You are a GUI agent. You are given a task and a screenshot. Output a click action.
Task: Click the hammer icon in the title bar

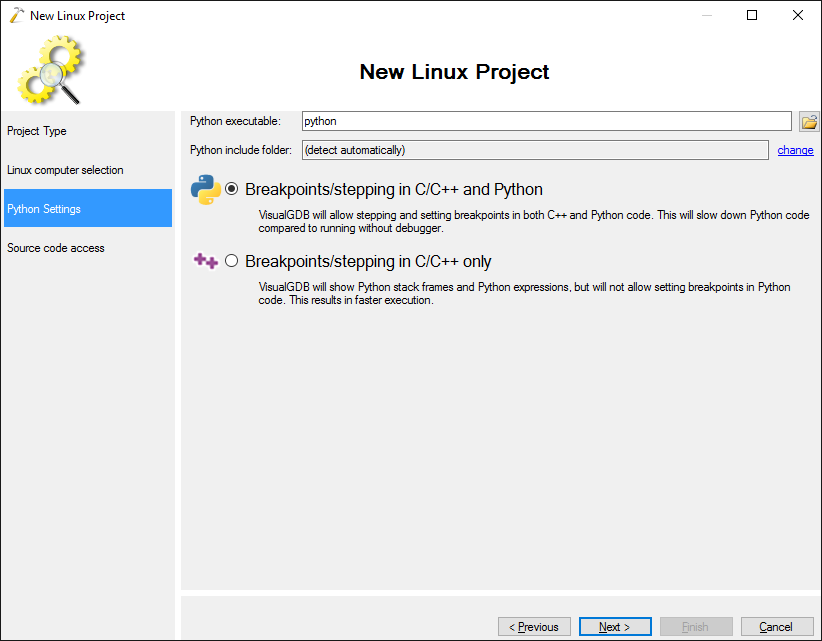[17, 15]
